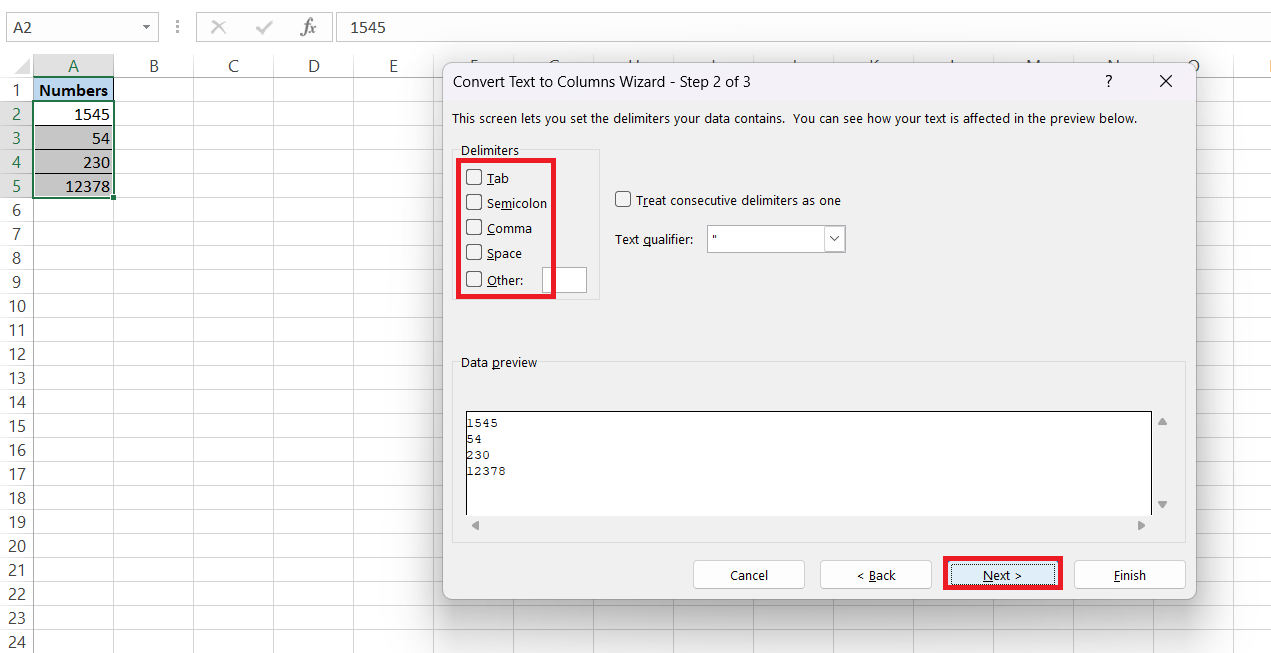Click the Other delimiter text field

point(564,280)
